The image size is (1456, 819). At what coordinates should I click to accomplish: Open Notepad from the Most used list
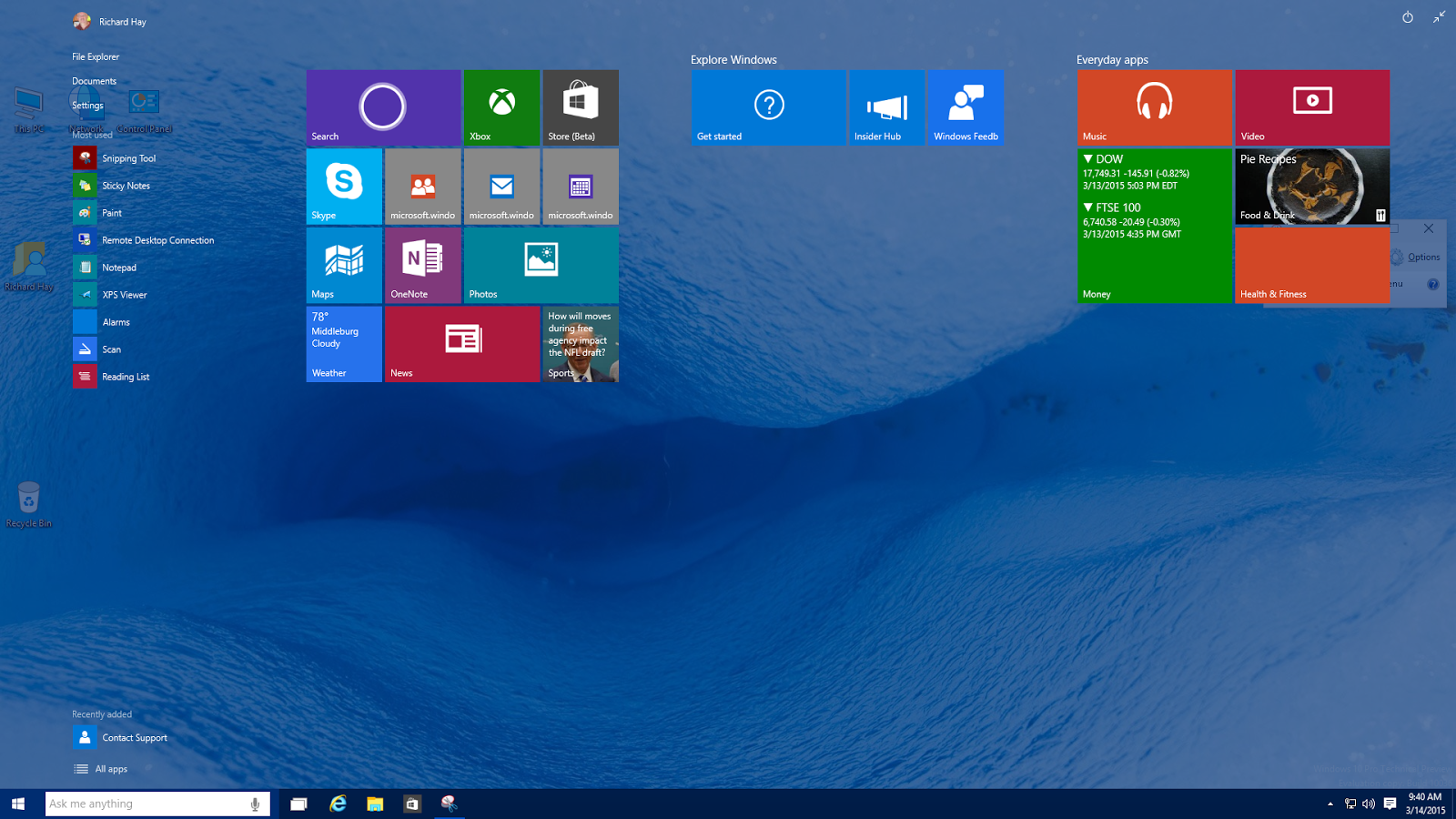(x=105, y=268)
